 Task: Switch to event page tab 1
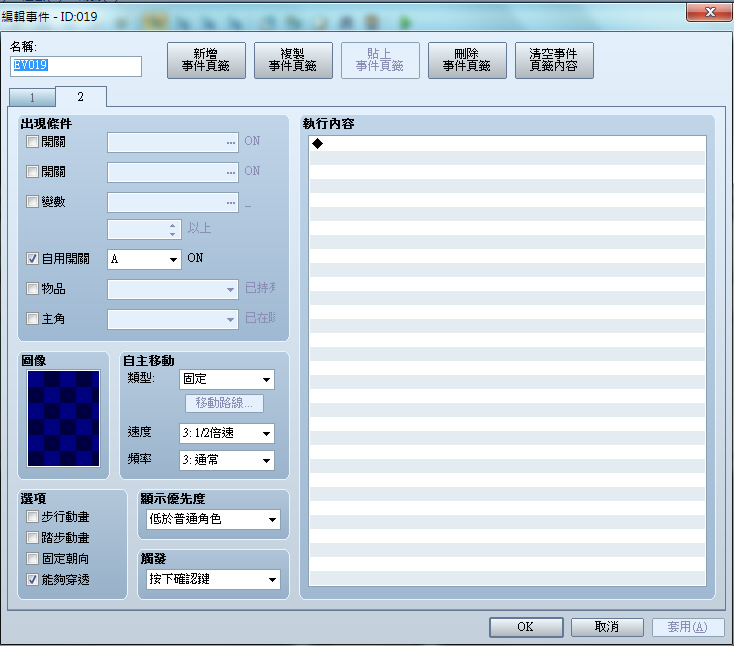tap(32, 97)
